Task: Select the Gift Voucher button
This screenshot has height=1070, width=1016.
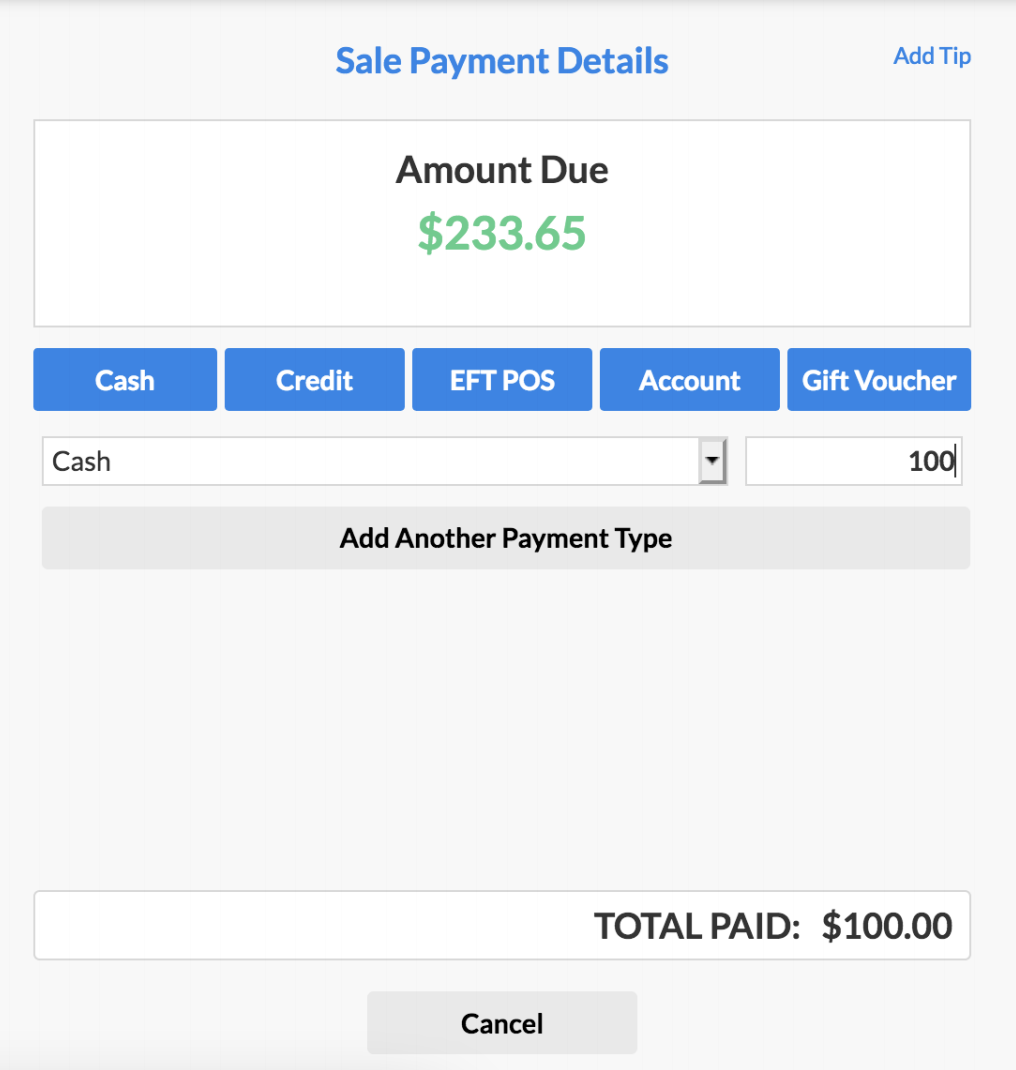Action: pyautogui.click(x=879, y=380)
